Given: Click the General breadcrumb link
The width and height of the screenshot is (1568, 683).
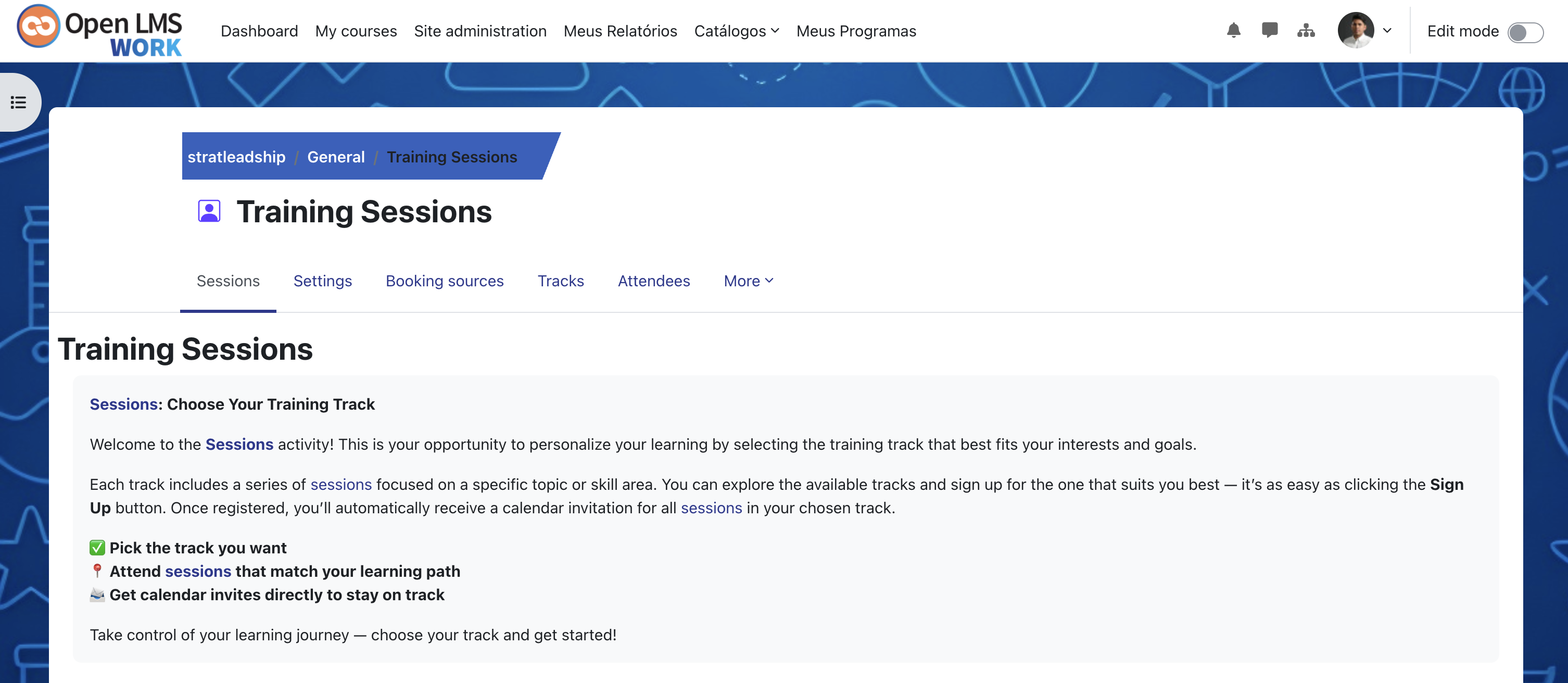Looking at the screenshot, I should [x=335, y=157].
